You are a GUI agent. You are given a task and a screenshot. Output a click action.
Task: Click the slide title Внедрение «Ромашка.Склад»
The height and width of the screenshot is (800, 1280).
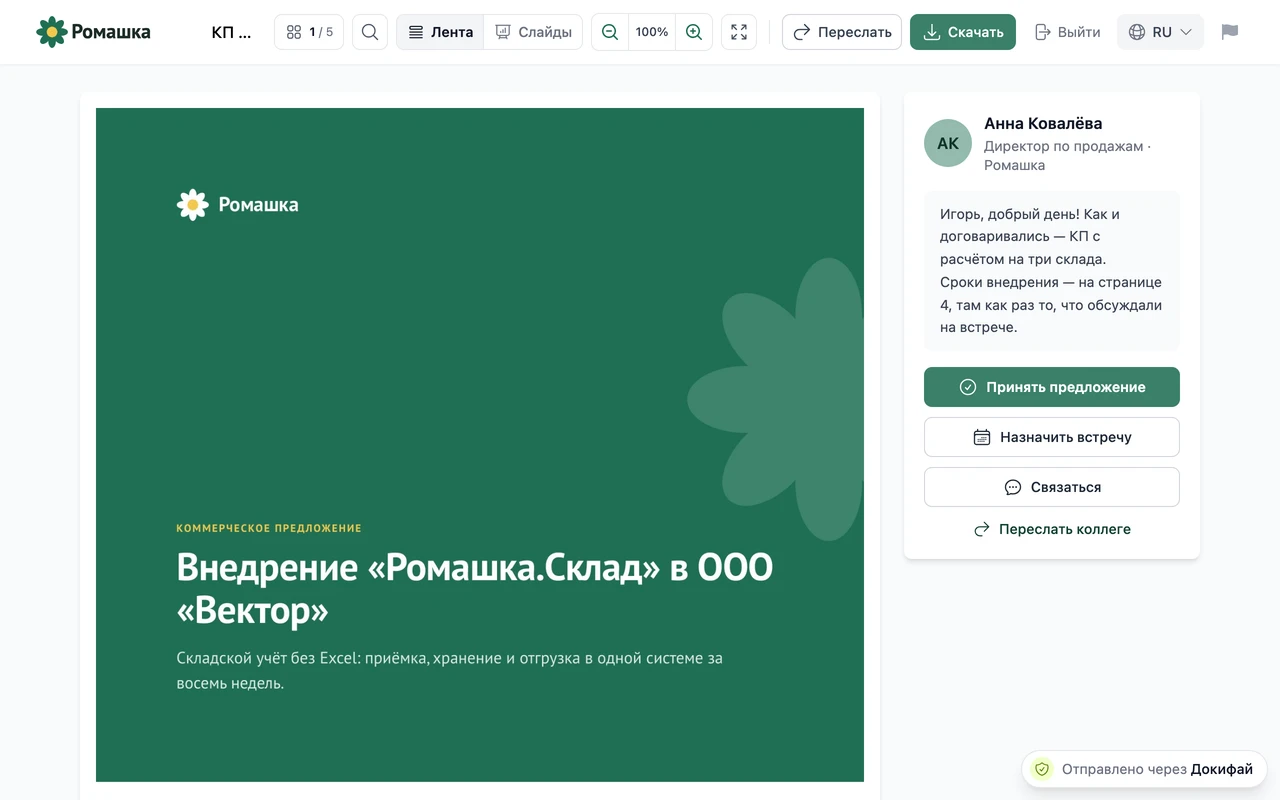coord(475,588)
